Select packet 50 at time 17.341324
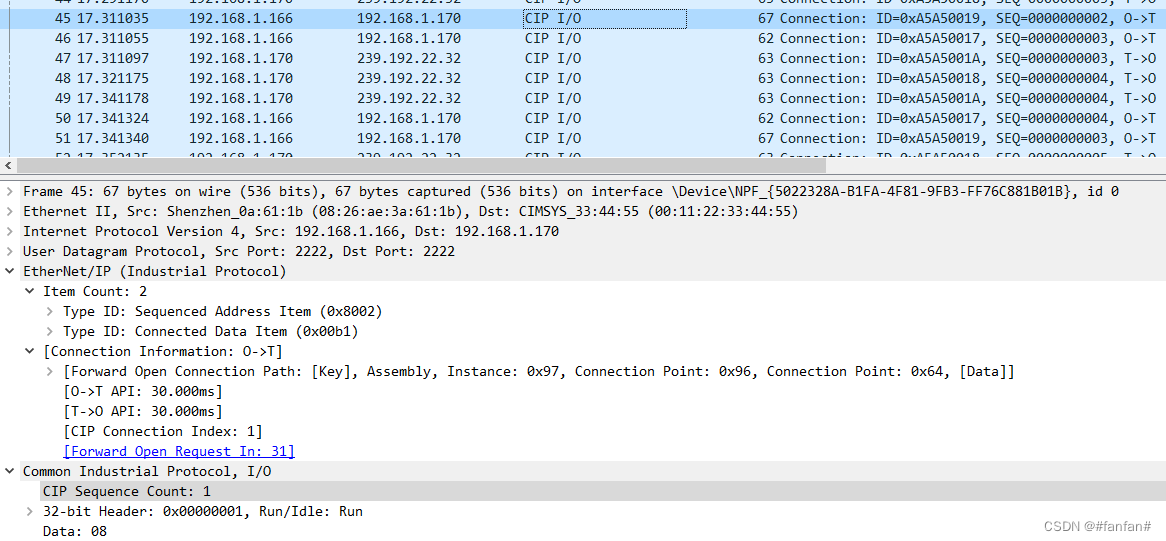The height and width of the screenshot is (541, 1166). coord(583,118)
